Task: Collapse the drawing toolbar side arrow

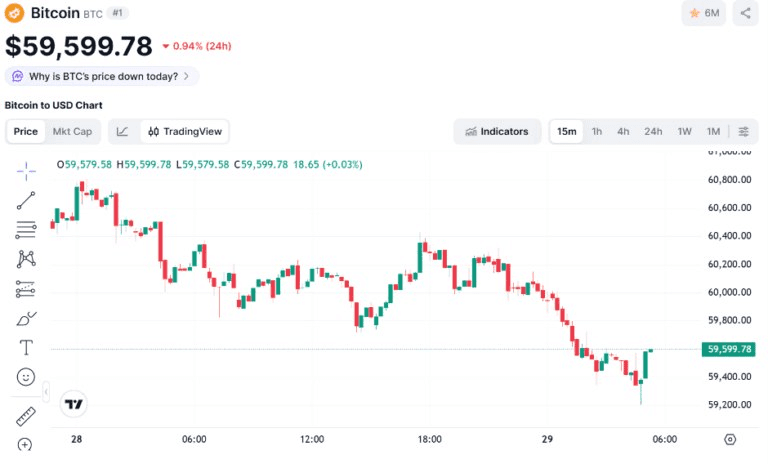Action: click(46, 392)
